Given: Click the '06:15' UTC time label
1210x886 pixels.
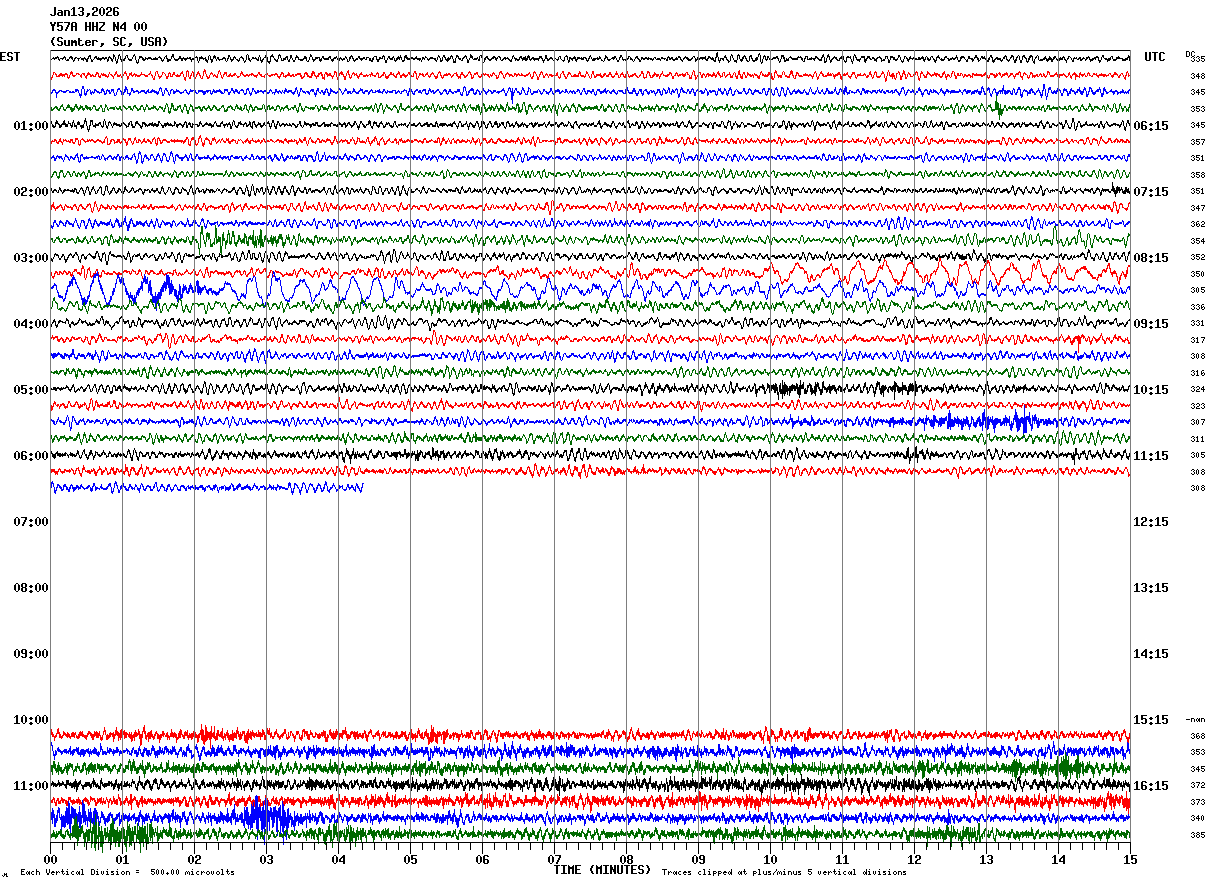Looking at the screenshot, I should 1151,126.
